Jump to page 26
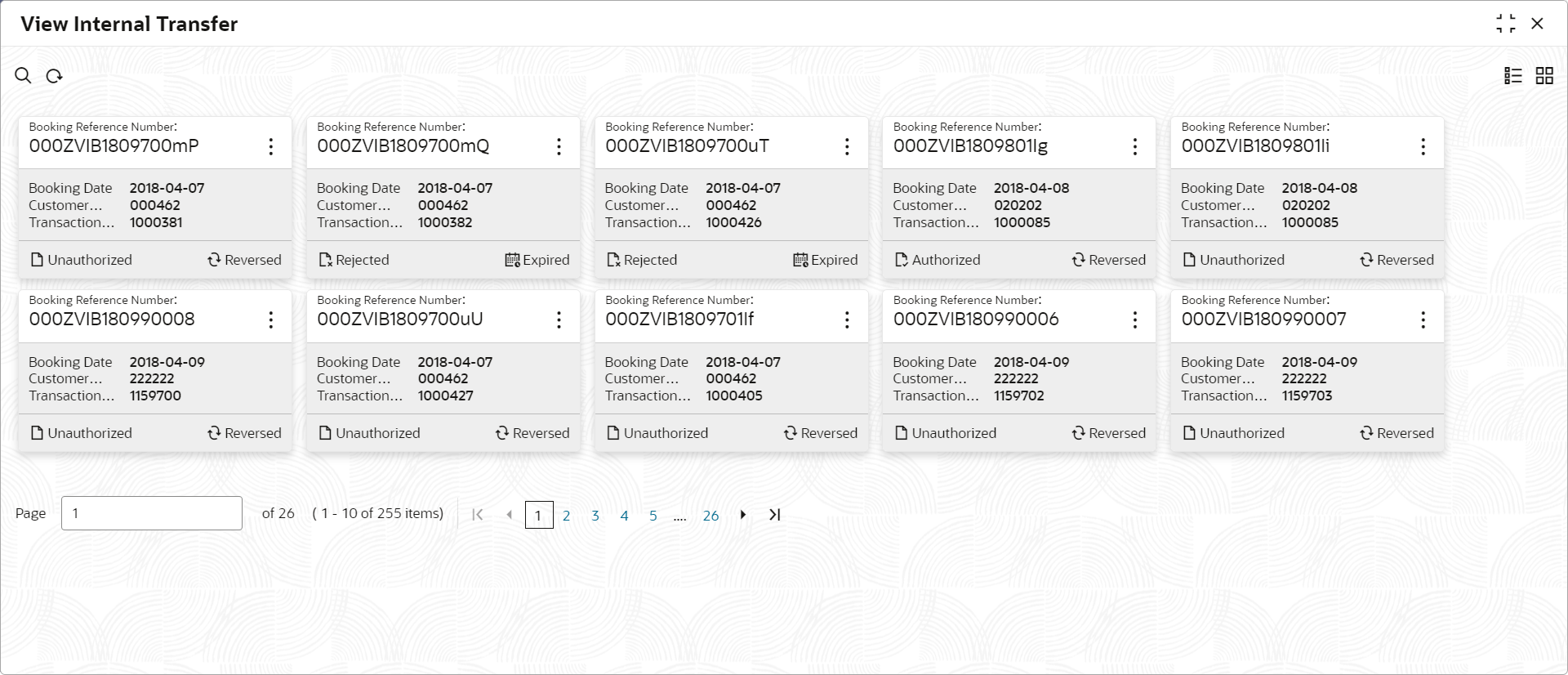The width and height of the screenshot is (1568, 675). pyautogui.click(x=710, y=515)
